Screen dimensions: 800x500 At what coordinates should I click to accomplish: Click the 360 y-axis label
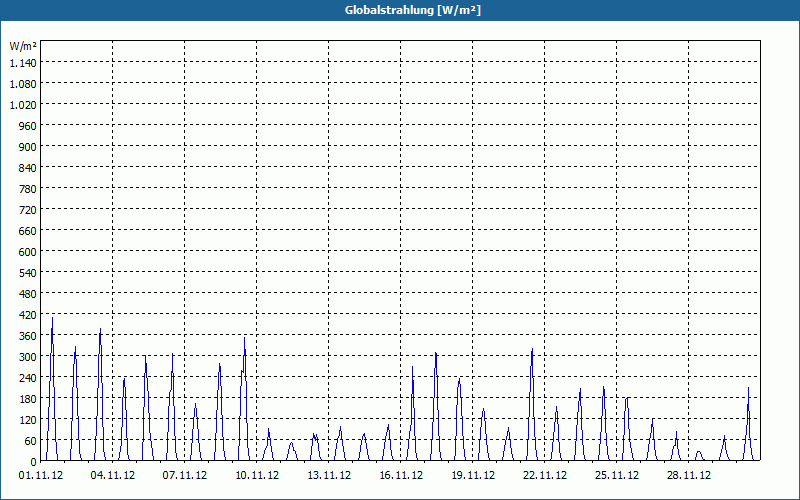pos(28,336)
